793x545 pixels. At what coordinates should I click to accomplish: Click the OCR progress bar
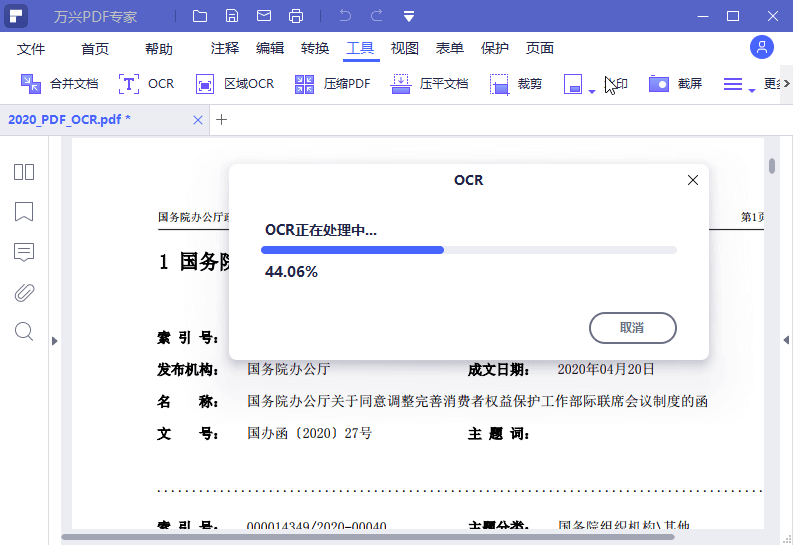click(x=468, y=250)
